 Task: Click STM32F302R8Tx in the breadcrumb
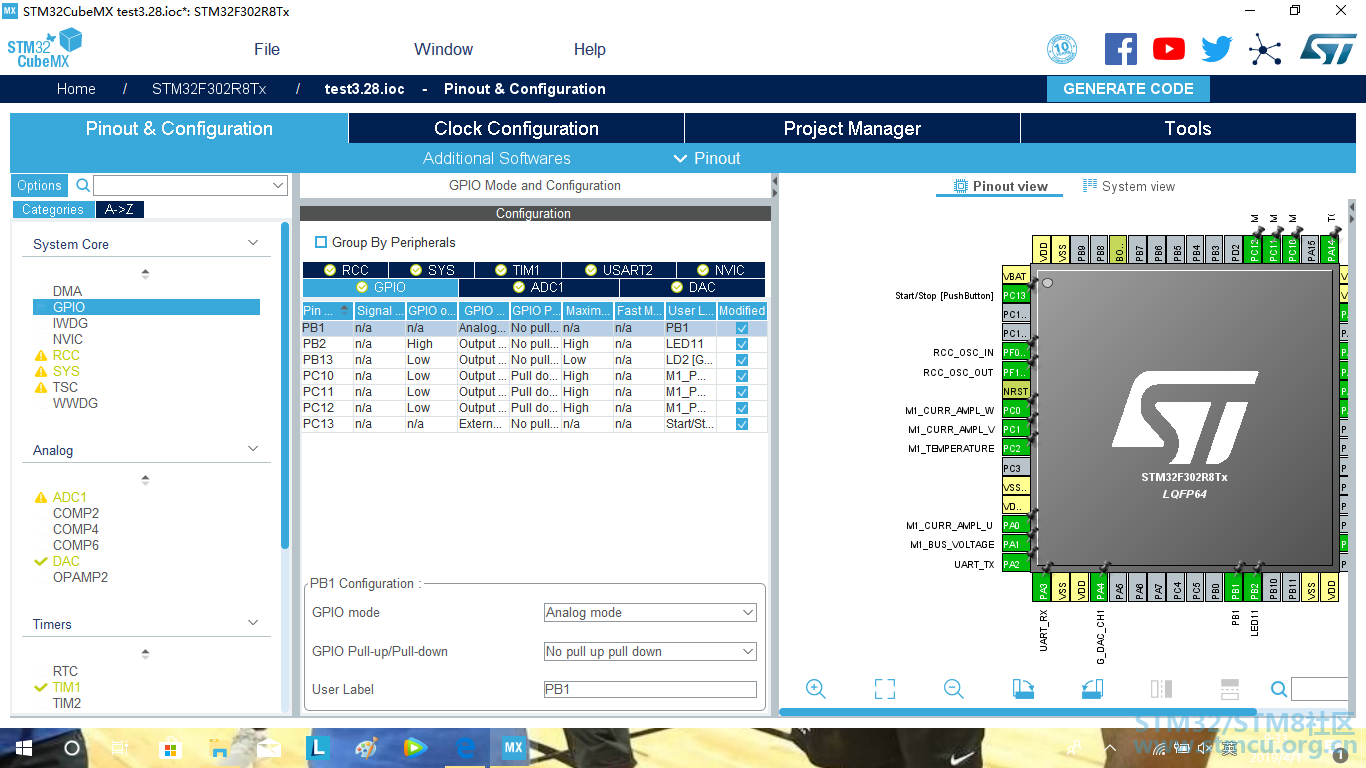[x=209, y=88]
